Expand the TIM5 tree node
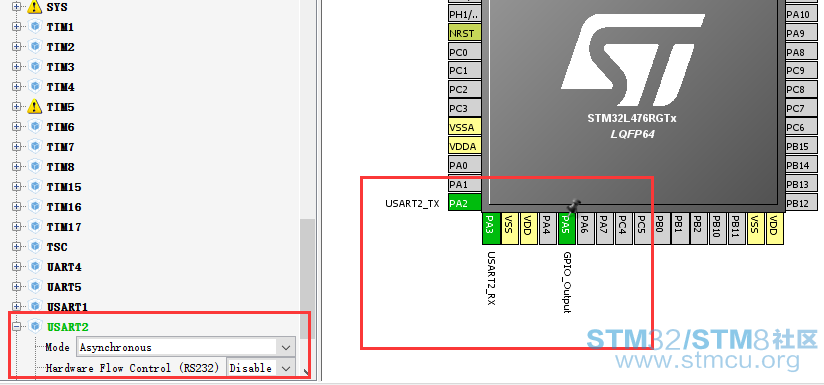This screenshot has width=824, height=385. (17, 107)
